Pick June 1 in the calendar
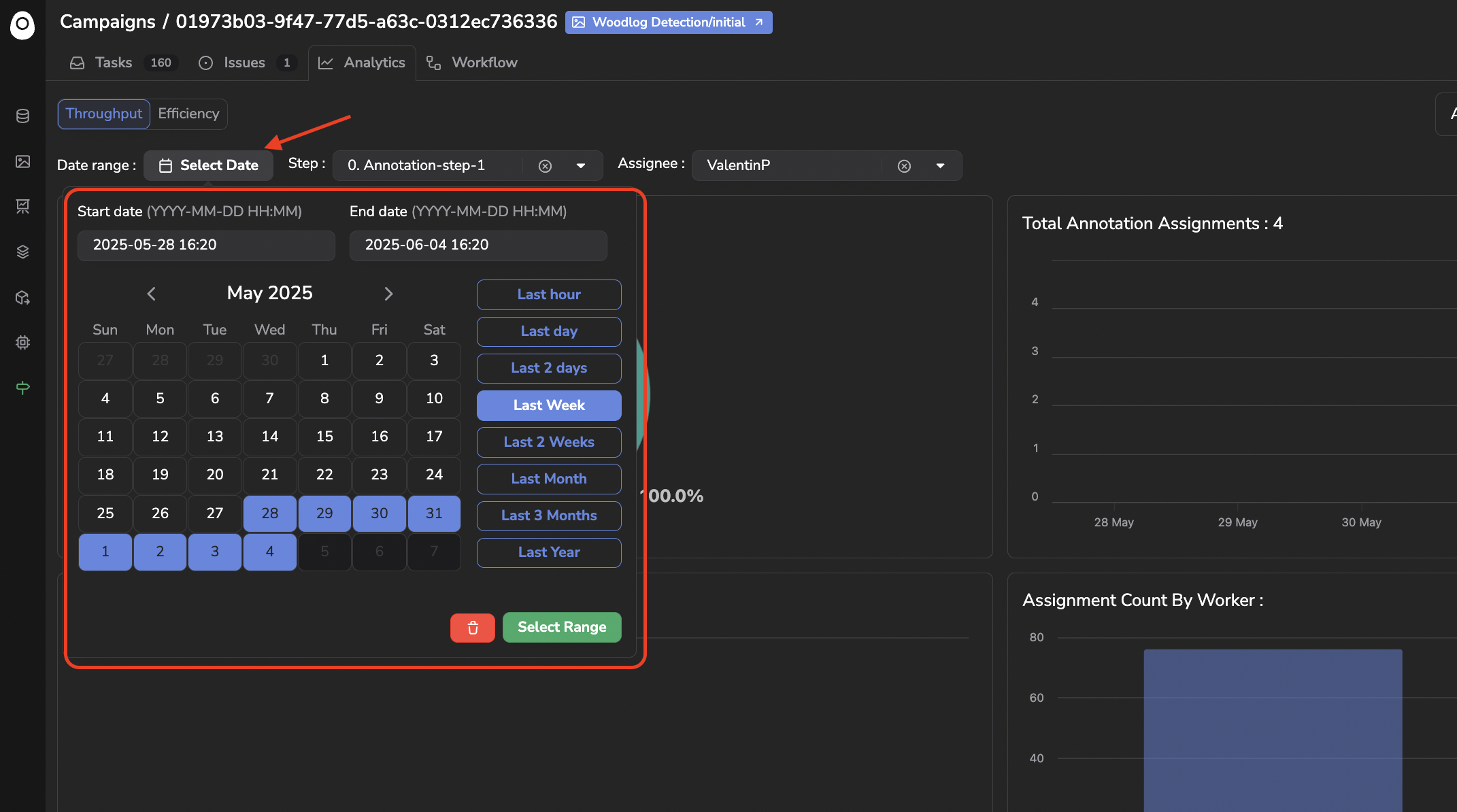 pyautogui.click(x=105, y=552)
